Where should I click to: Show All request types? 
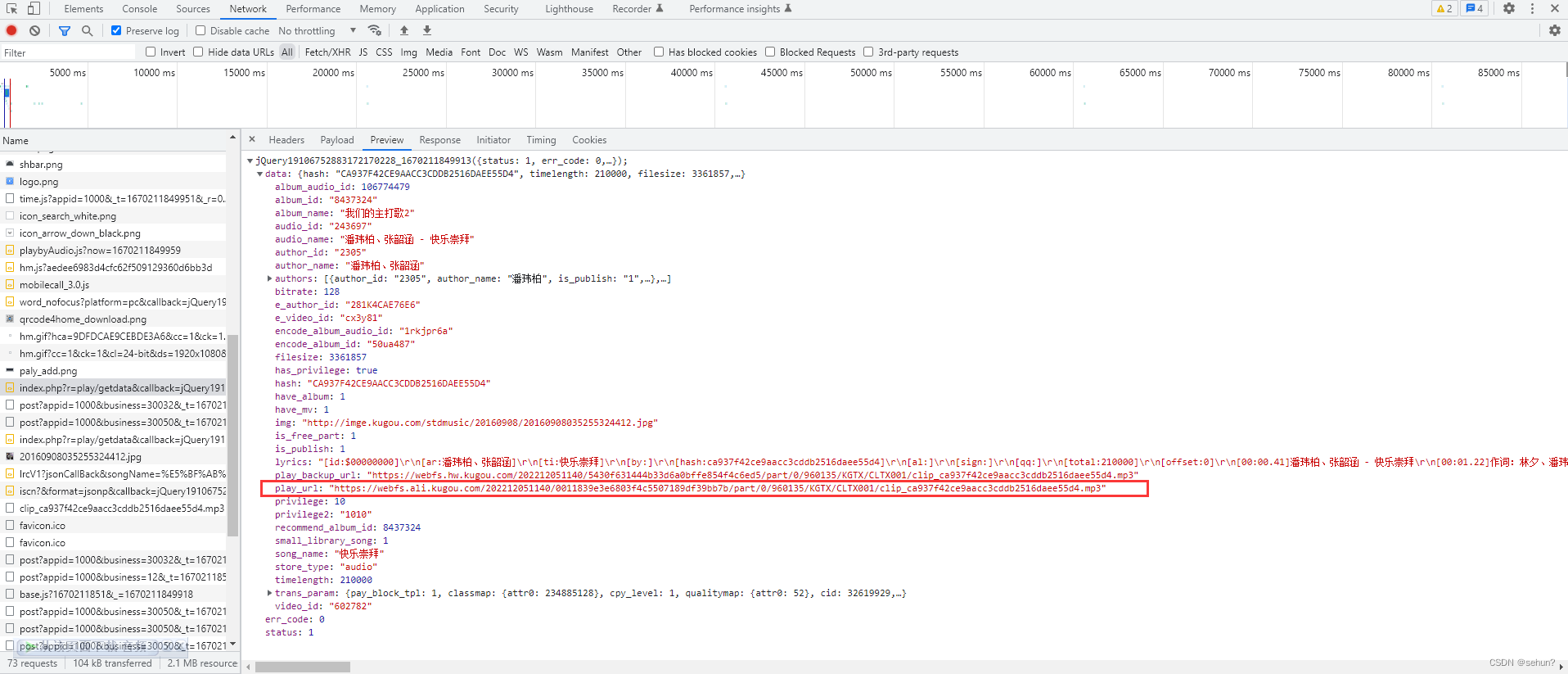(x=287, y=52)
